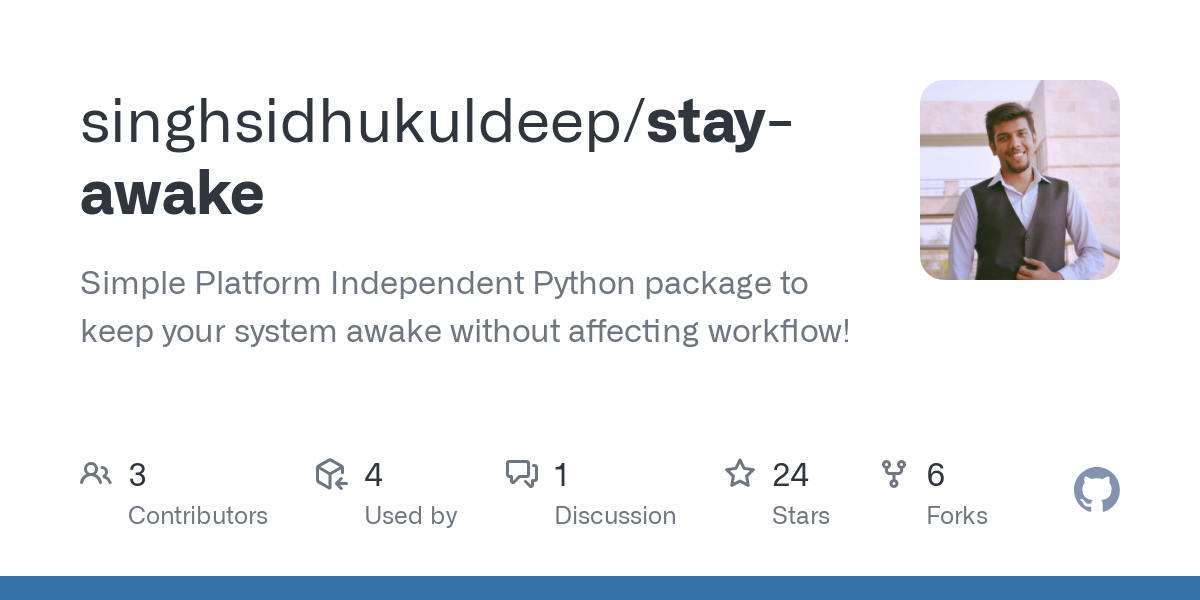Click the discussion count 1
This screenshot has height=600, width=1200.
[x=561, y=475]
